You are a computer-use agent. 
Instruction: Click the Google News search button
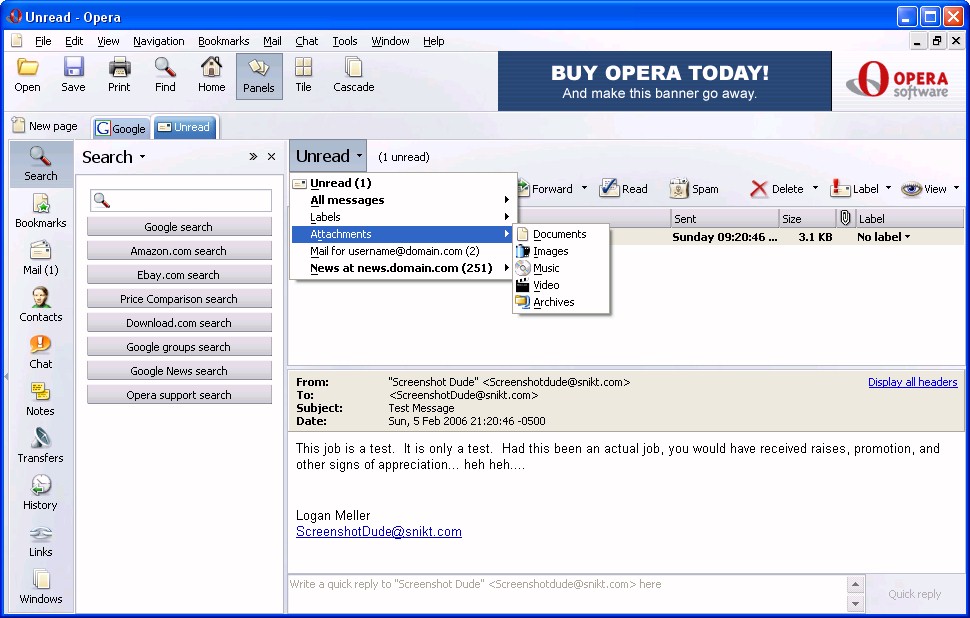tap(179, 371)
